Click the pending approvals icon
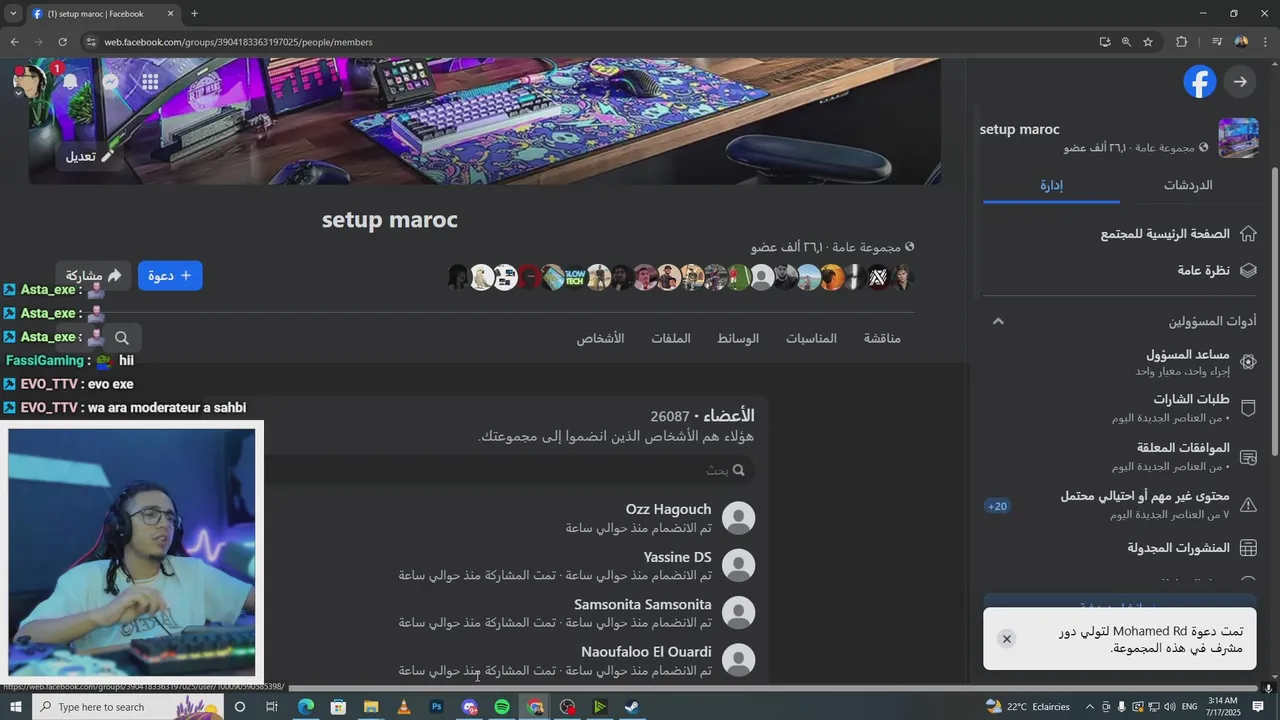 [x=1248, y=457]
